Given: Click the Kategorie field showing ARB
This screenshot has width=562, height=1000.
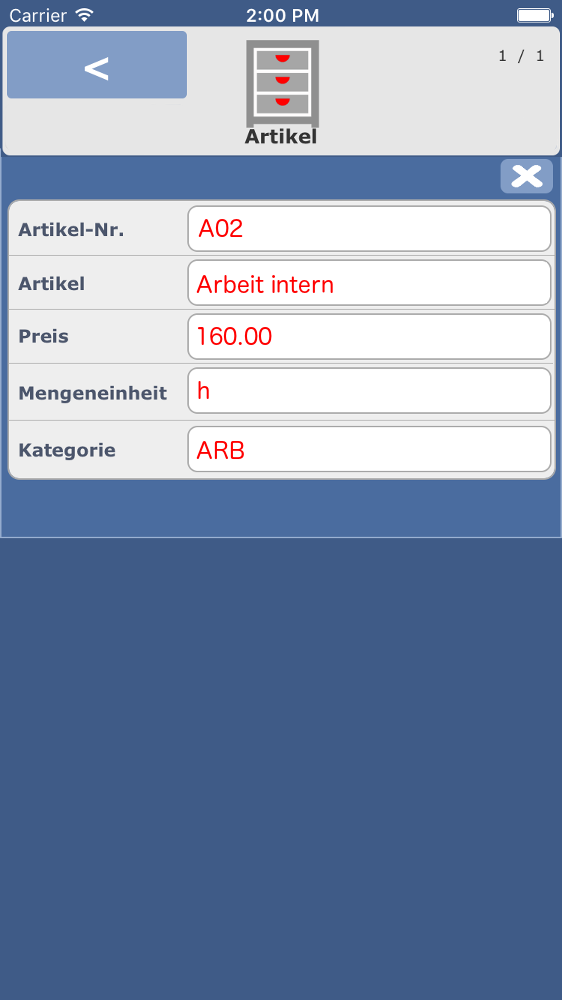Looking at the screenshot, I should click(x=369, y=450).
